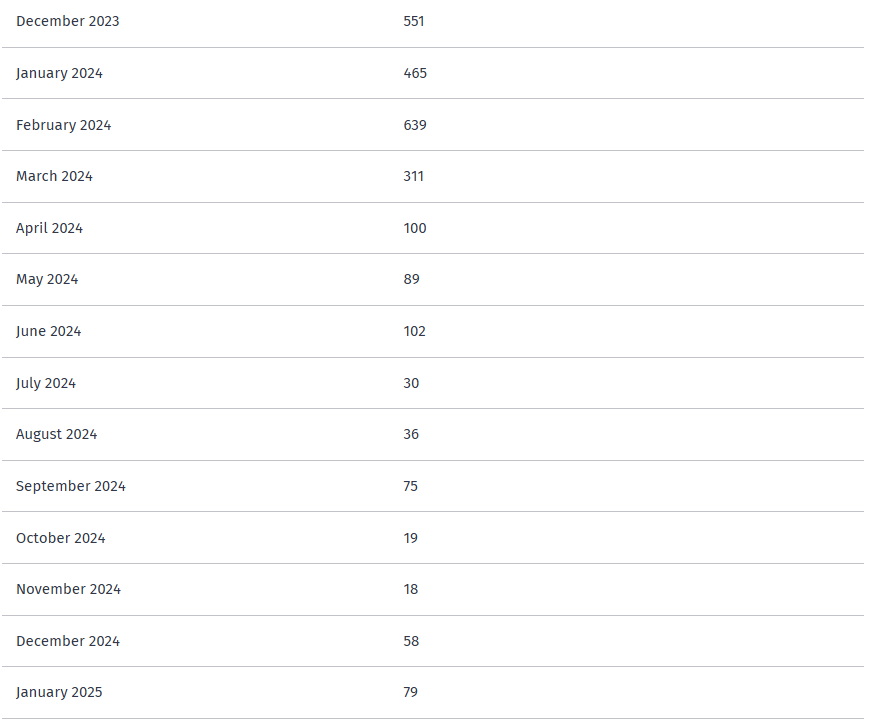Image resolution: width=874 pixels, height=724 pixels.
Task: Click the January 2025 month cell
Action: [x=59, y=692]
